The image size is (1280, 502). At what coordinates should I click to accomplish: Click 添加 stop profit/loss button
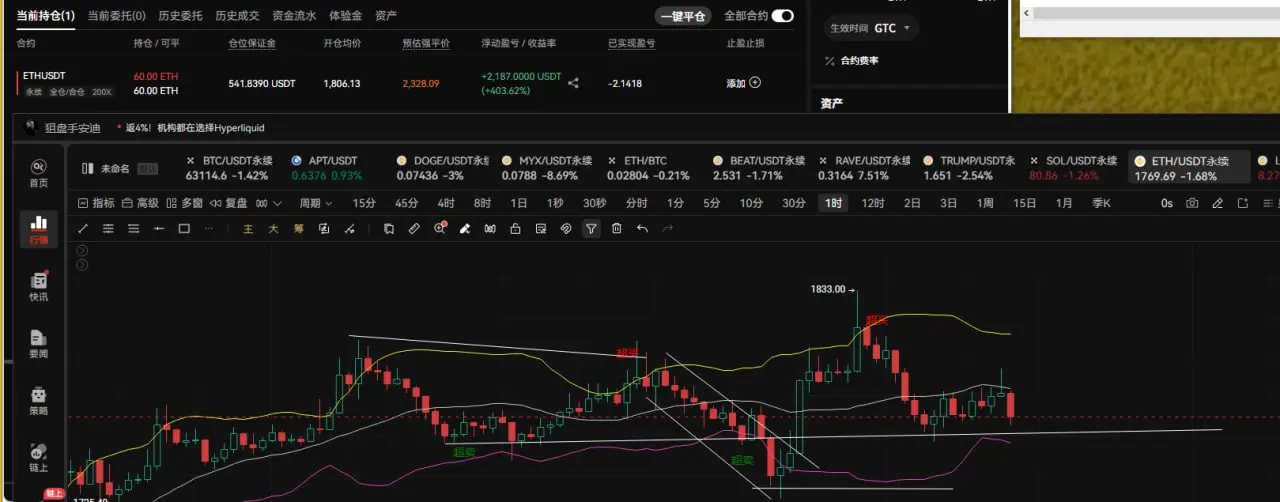point(744,83)
